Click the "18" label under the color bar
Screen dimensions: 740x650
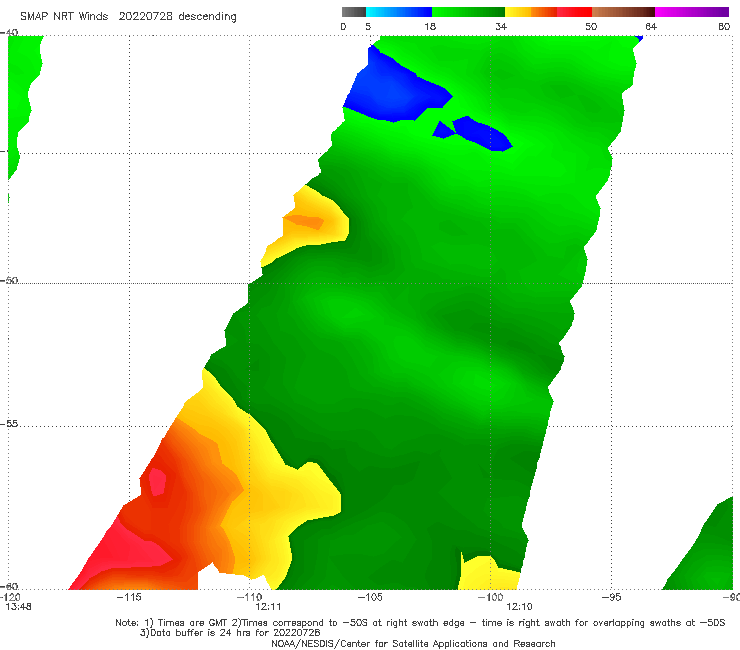click(x=430, y=26)
